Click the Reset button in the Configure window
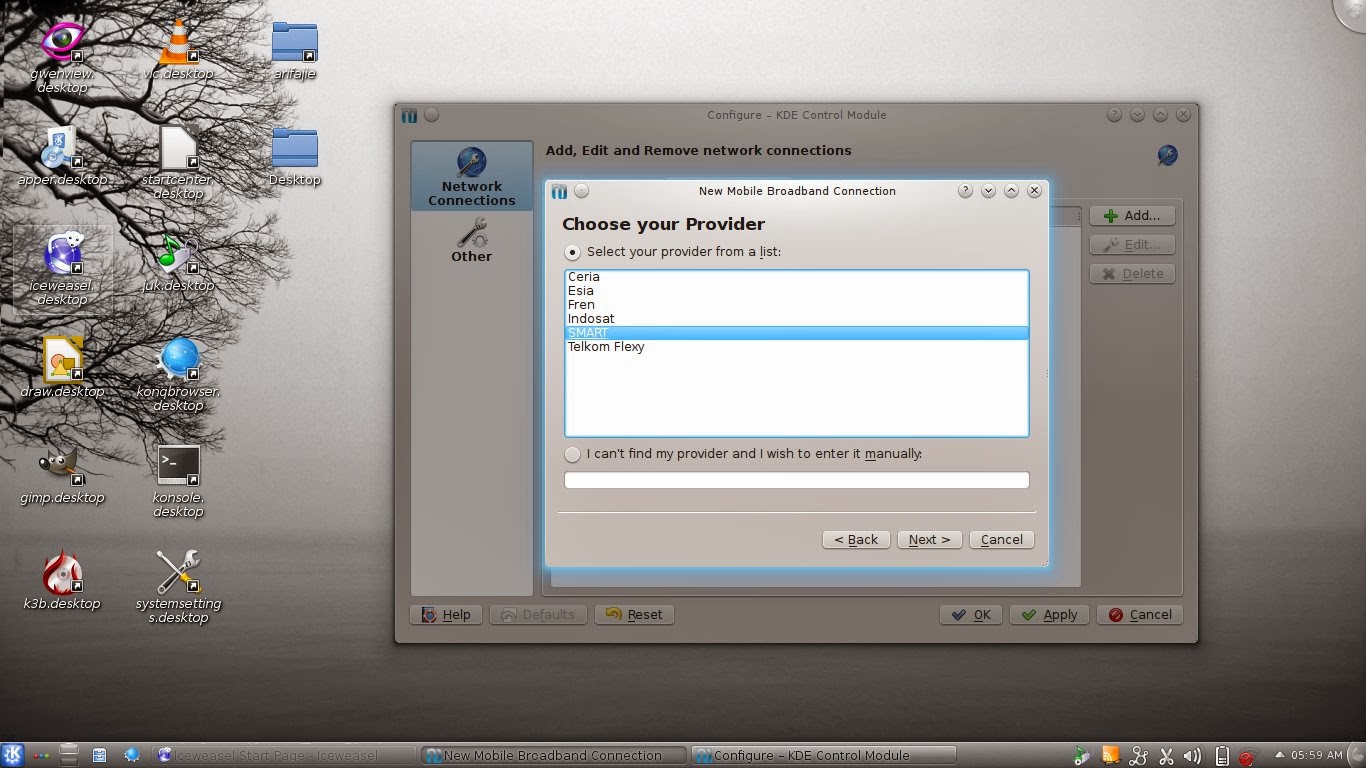Screen dimensions: 1366x768 [x=634, y=614]
